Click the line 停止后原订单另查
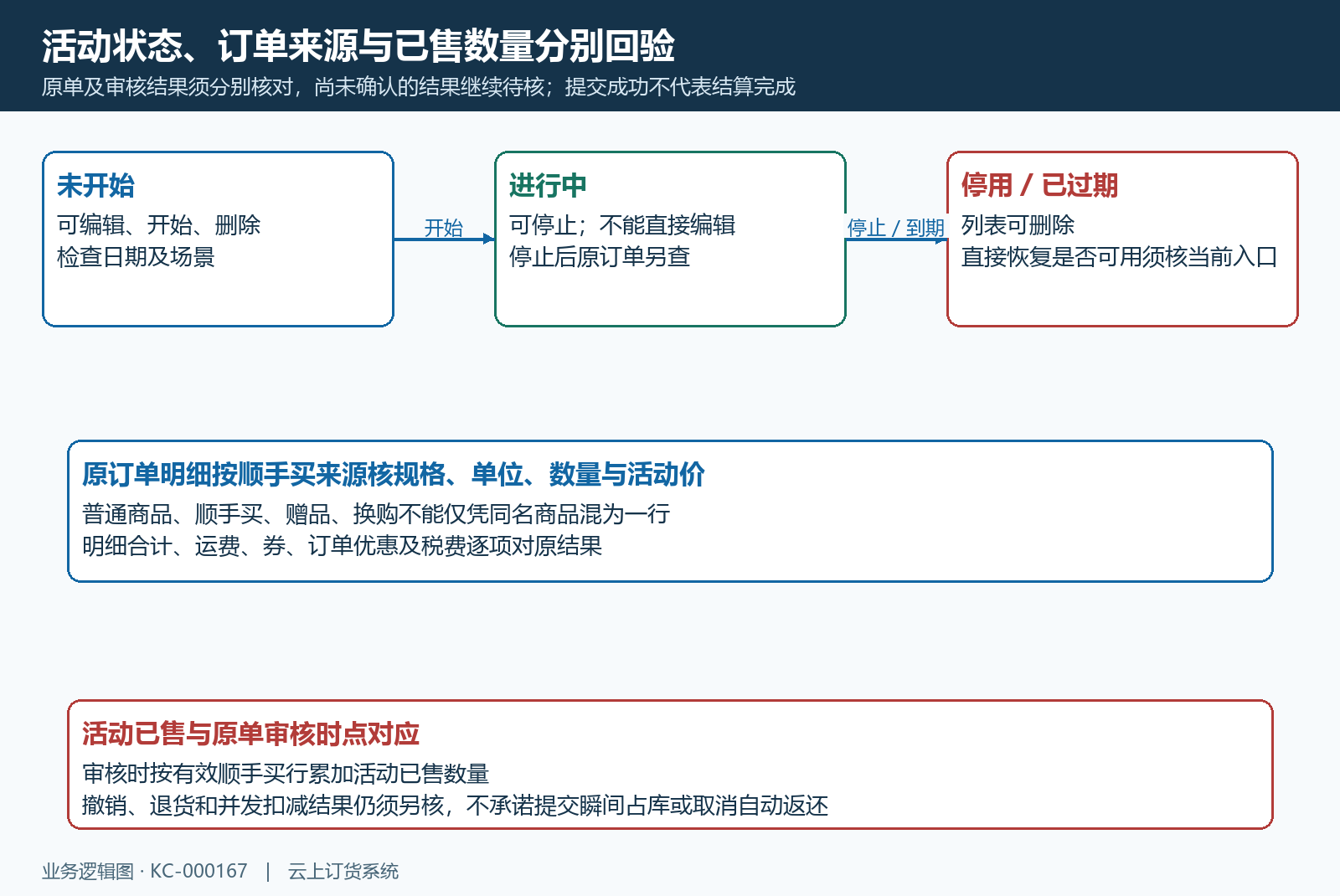 coord(600,257)
